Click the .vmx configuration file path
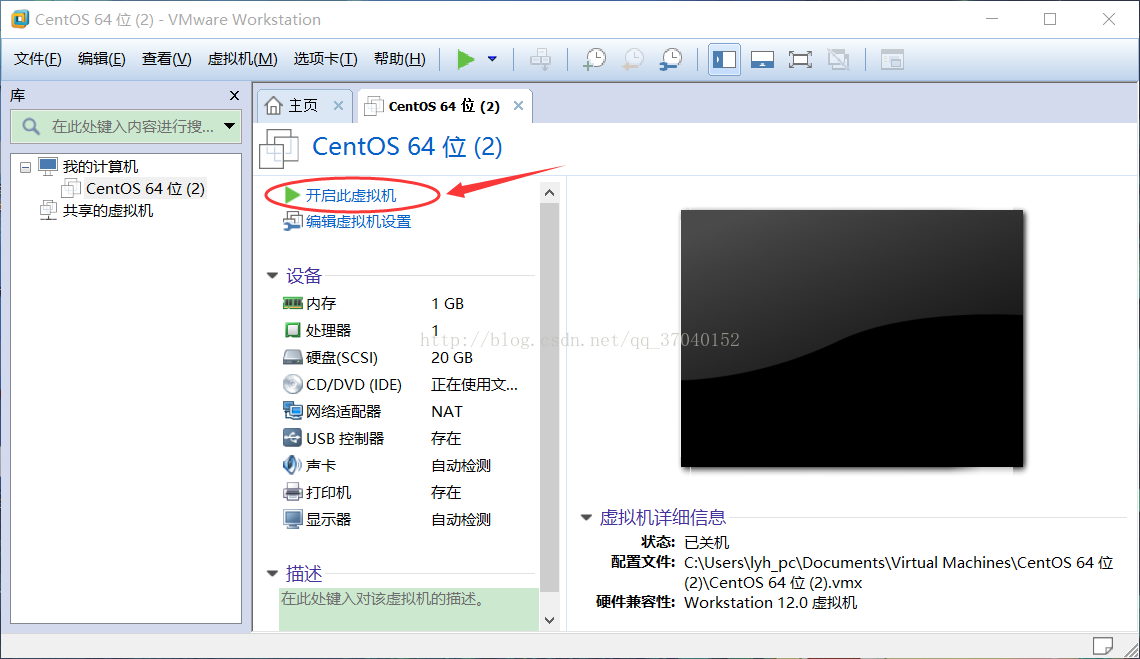Image resolution: width=1140 pixels, height=659 pixels. 899,572
